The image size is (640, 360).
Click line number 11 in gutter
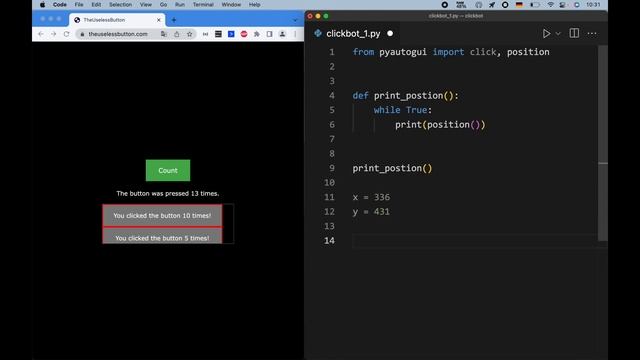(329, 197)
